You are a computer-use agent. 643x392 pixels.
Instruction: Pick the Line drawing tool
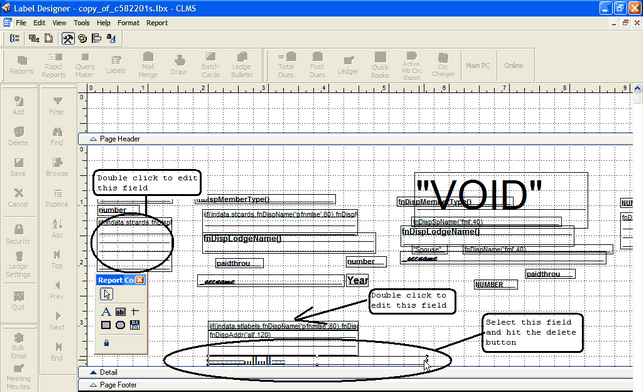click(x=135, y=312)
